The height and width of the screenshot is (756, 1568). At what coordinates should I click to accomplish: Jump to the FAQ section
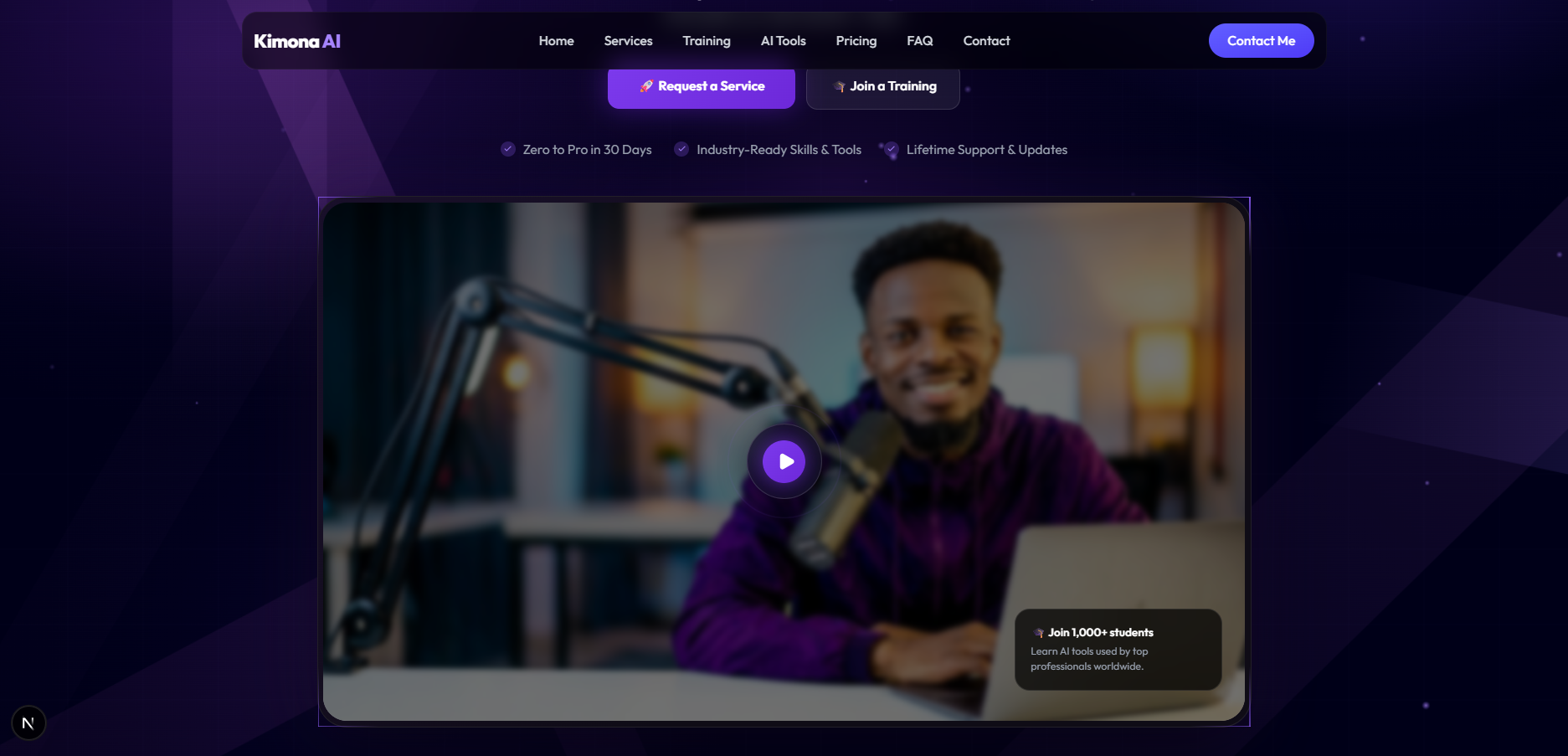(919, 41)
